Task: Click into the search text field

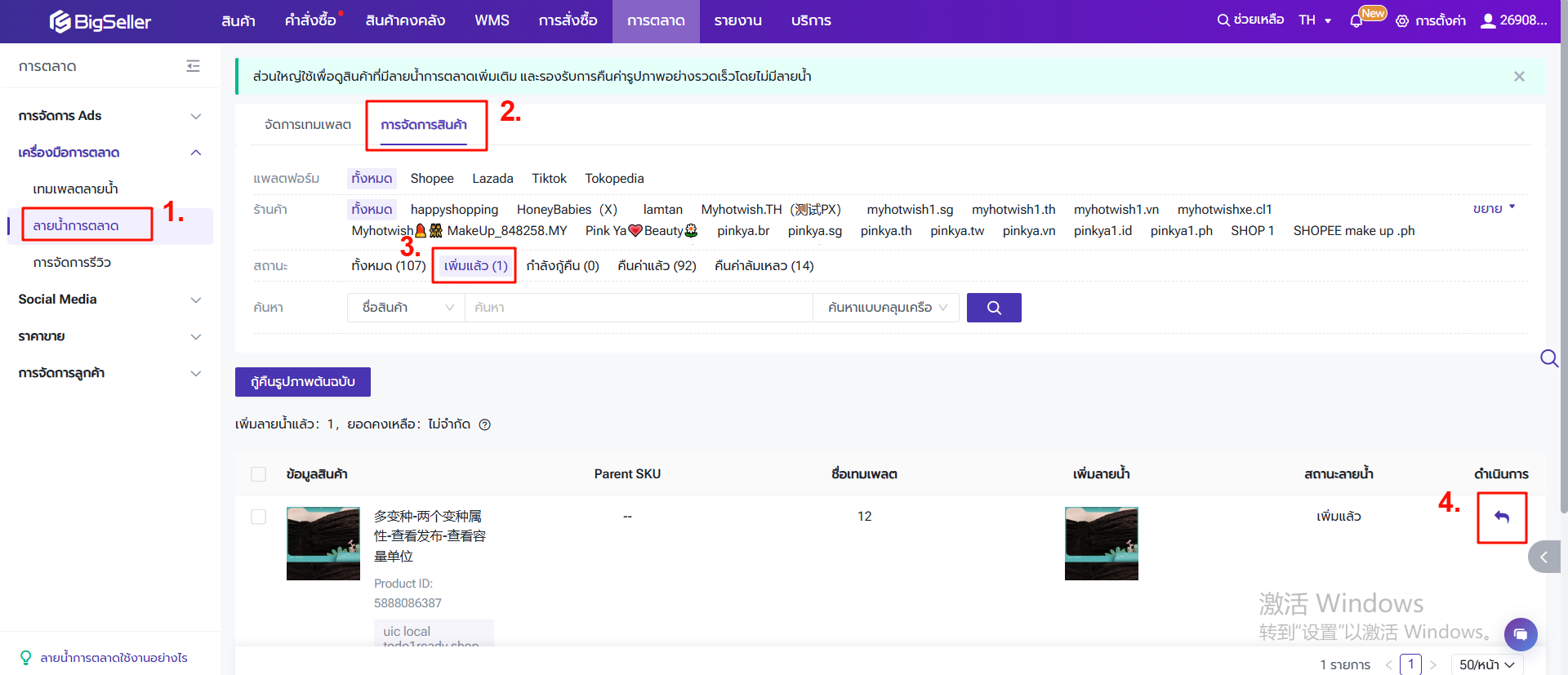Action: 638,308
